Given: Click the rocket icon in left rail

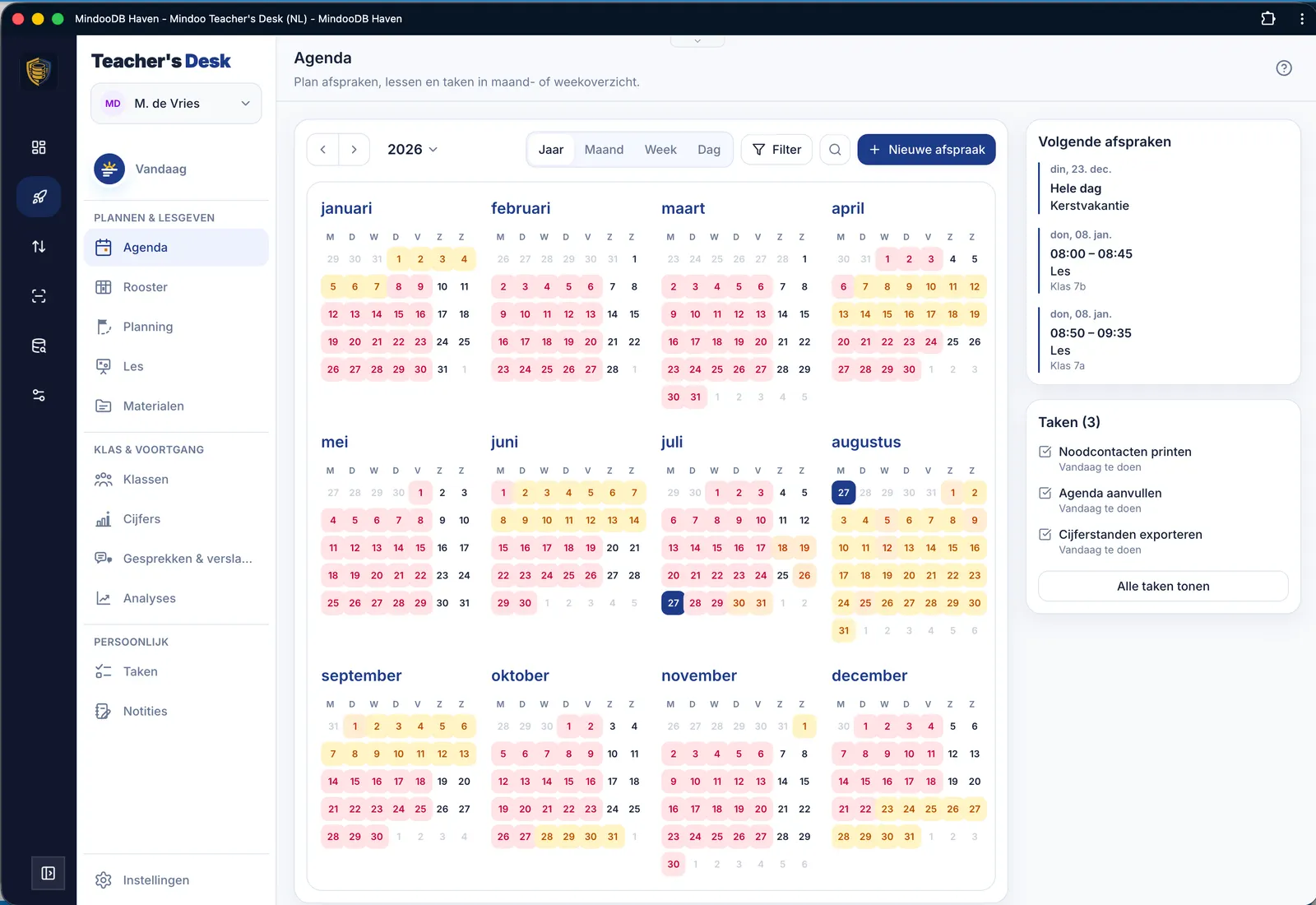Looking at the screenshot, I should [39, 197].
